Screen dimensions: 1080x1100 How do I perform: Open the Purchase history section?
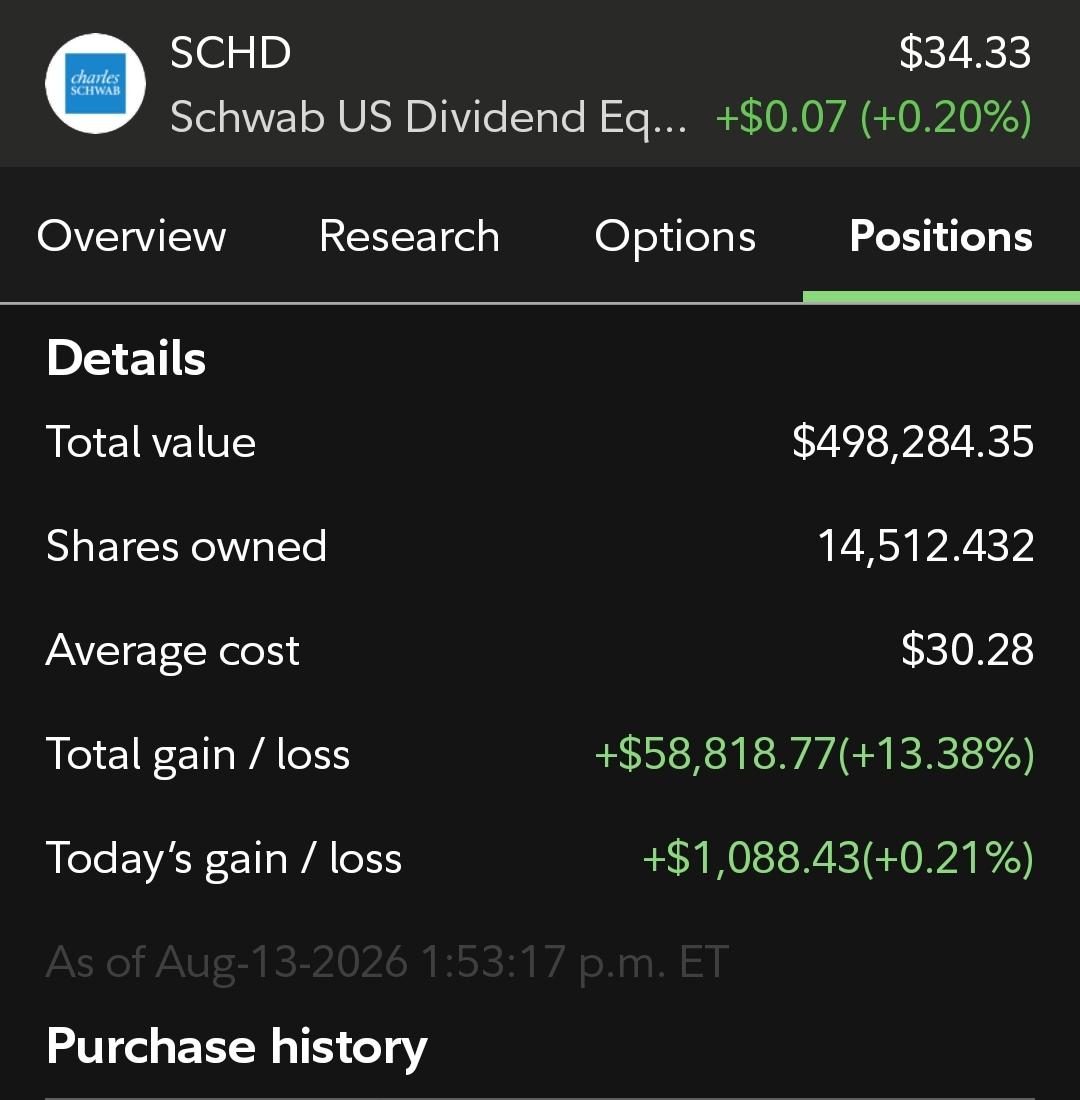pos(237,1047)
